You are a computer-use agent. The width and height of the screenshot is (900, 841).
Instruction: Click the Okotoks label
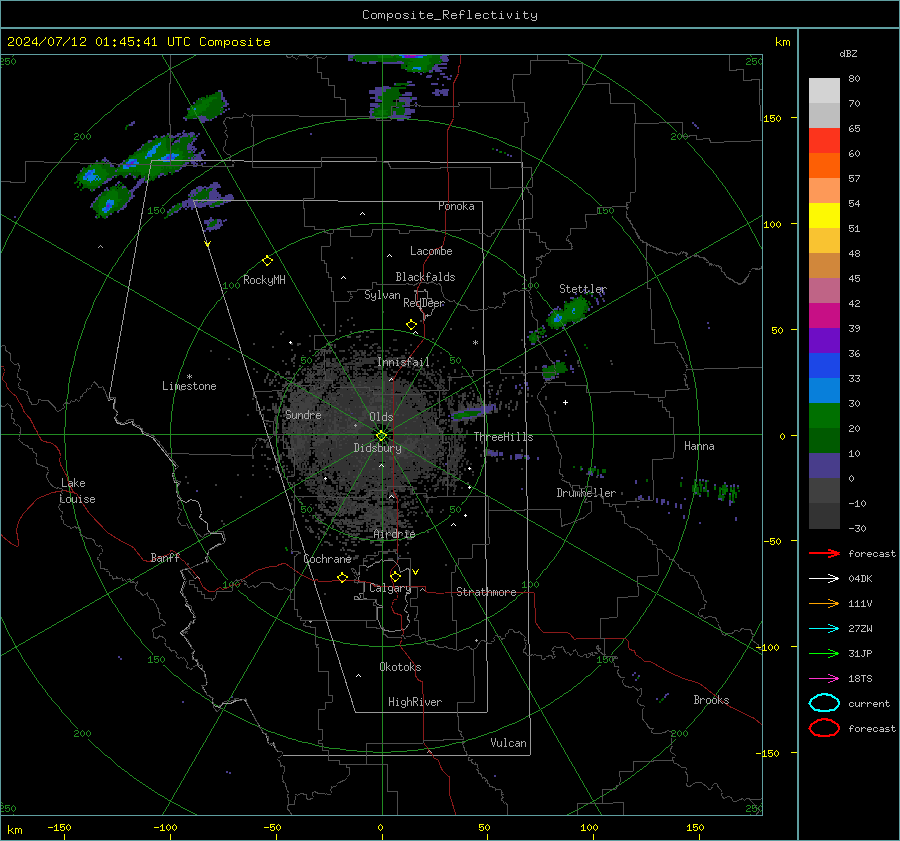(x=400, y=667)
